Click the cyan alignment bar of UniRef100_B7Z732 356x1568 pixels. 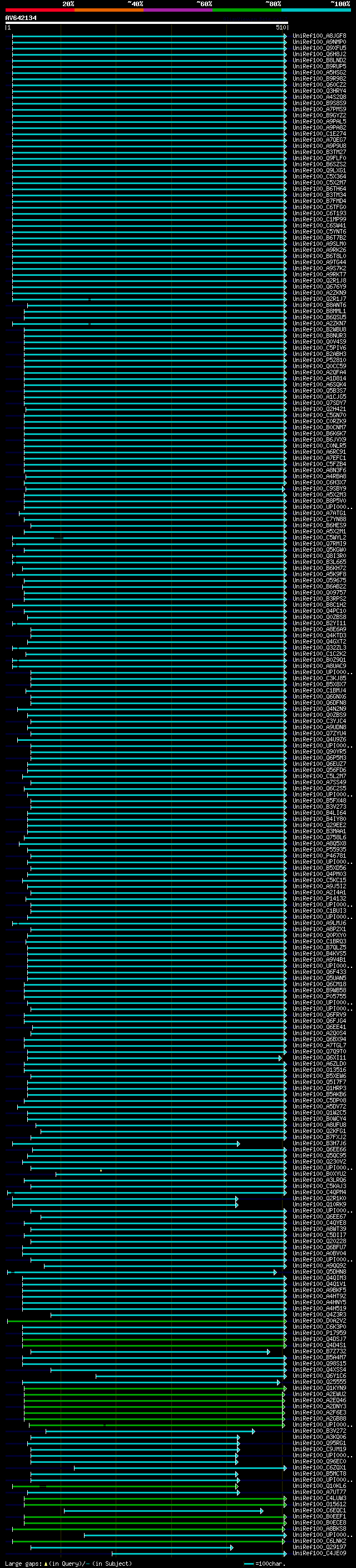150,1351
